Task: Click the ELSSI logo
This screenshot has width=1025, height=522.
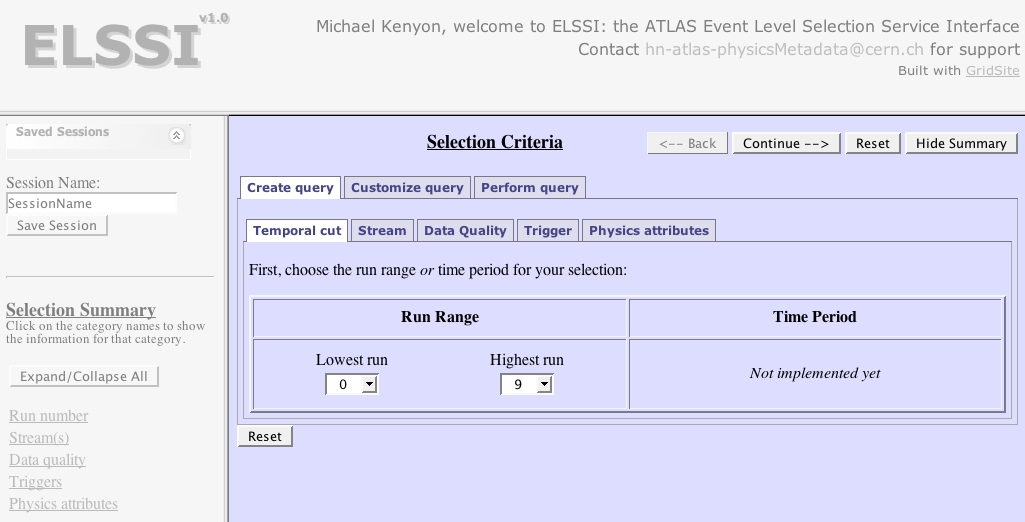Action: click(x=112, y=46)
